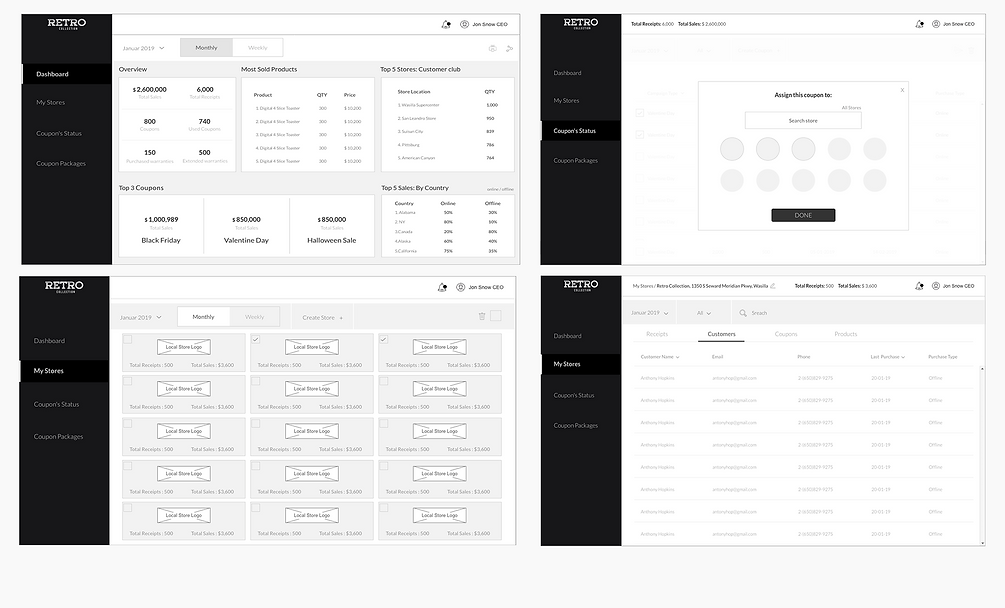This screenshot has width=1005, height=608.
Task: Click the RETRO logo in the Coupon's Status screen
Action: click(x=581, y=24)
